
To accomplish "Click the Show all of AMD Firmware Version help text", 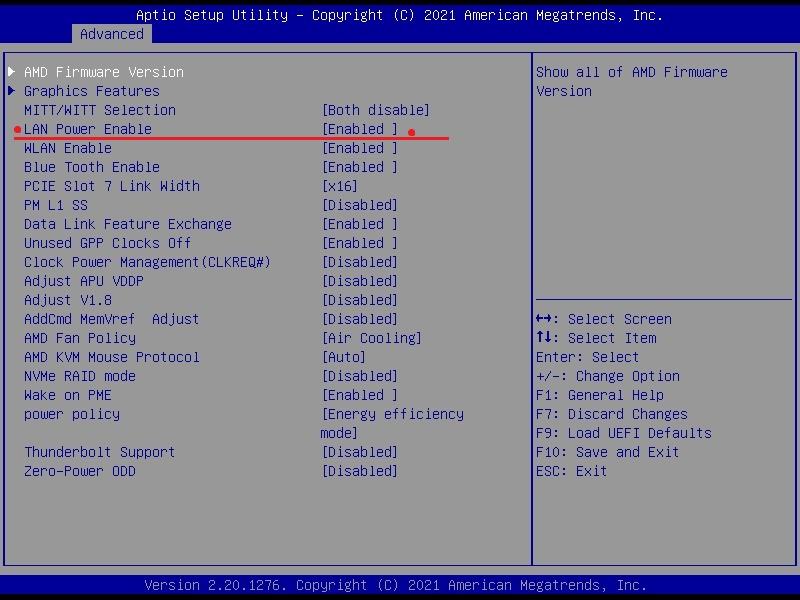I will tap(632, 82).
